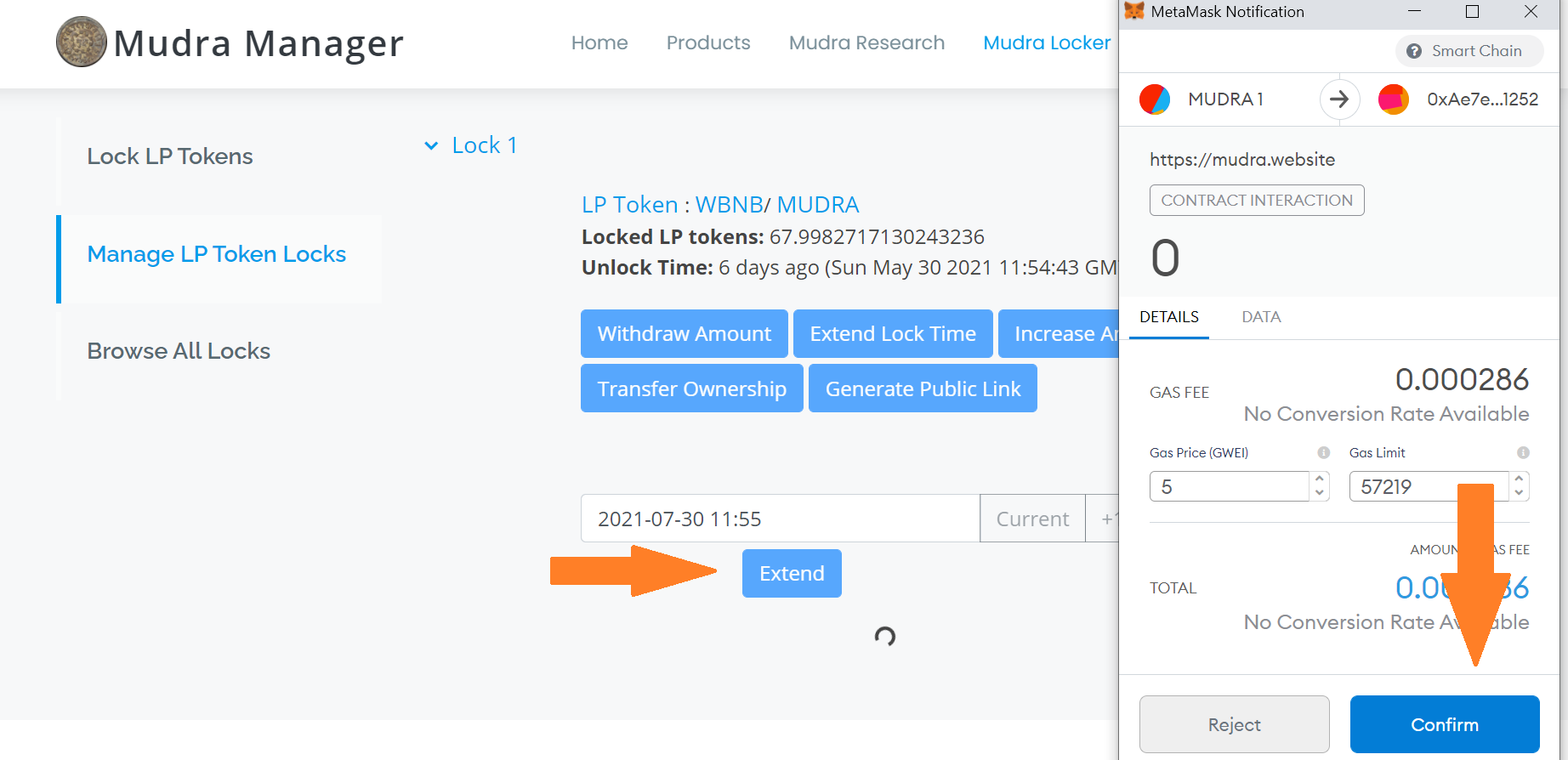Click the gas fee value 0.000286

(x=1462, y=379)
